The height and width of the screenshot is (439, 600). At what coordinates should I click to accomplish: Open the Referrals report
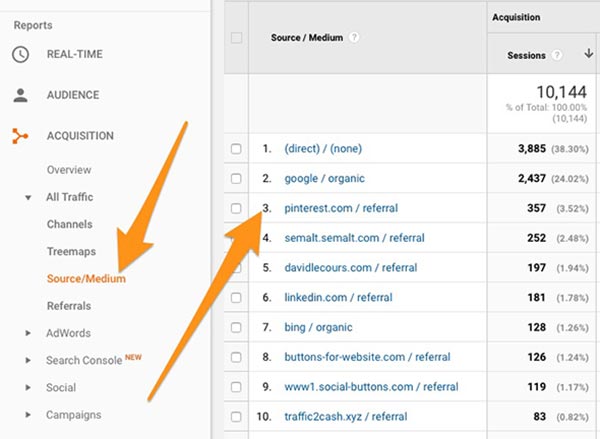pos(69,306)
